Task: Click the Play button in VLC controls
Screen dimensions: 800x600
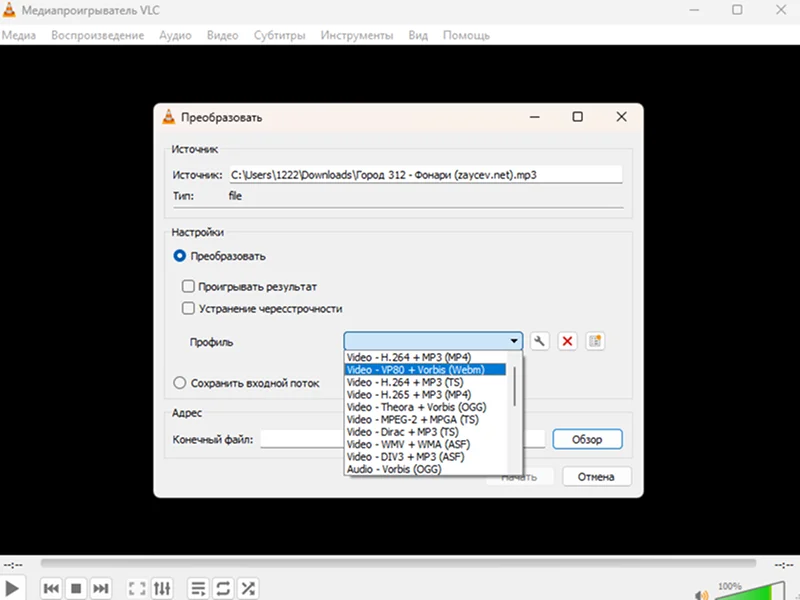Action: 12,588
